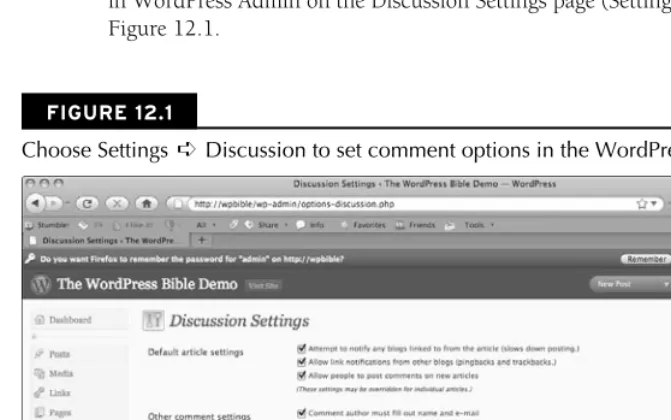Click the settings may be overridden note
This screenshot has width=671, height=420.
(384, 389)
